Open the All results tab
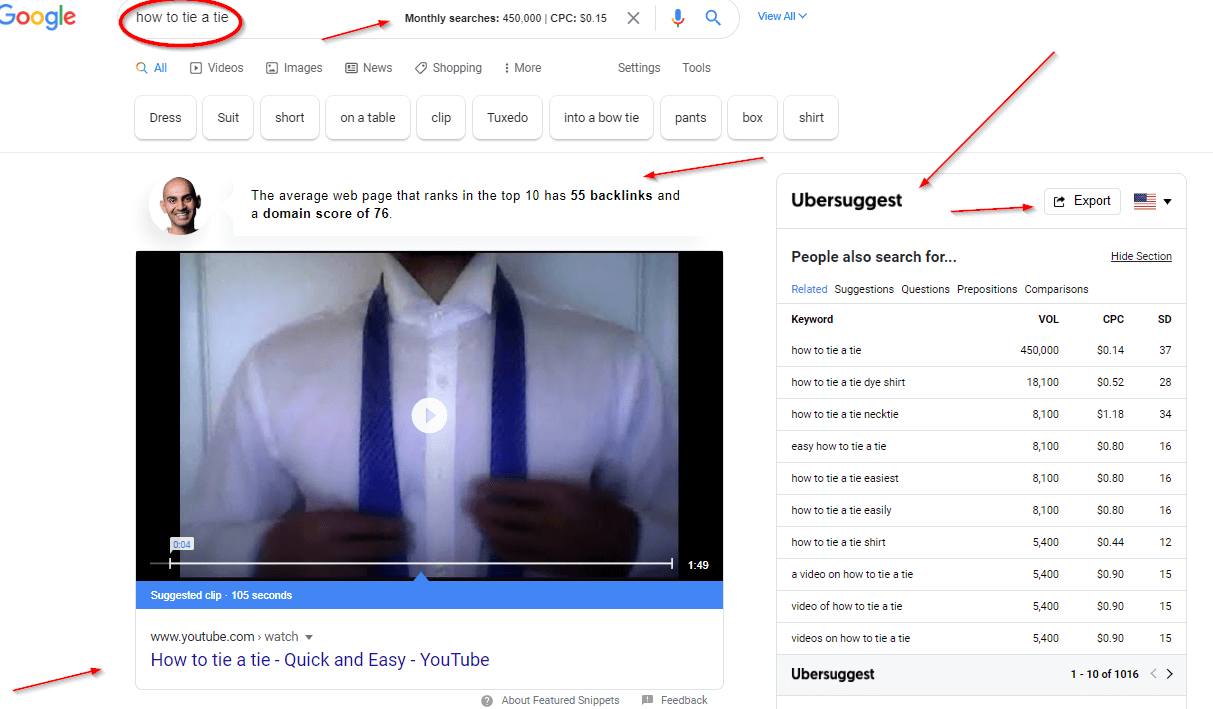The width and height of the screenshot is (1213, 709). [x=152, y=68]
